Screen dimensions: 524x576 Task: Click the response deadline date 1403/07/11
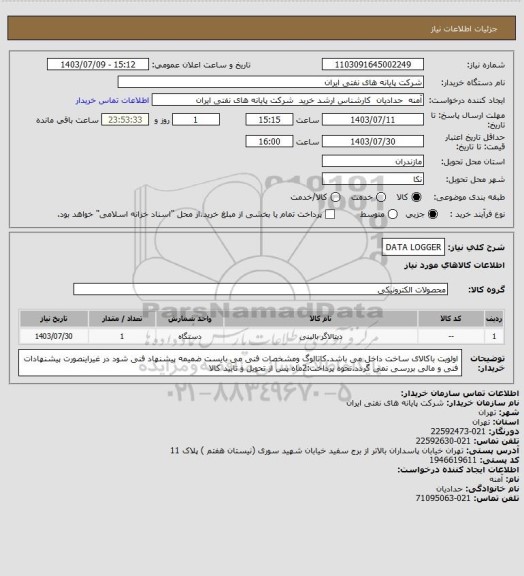[373, 120]
